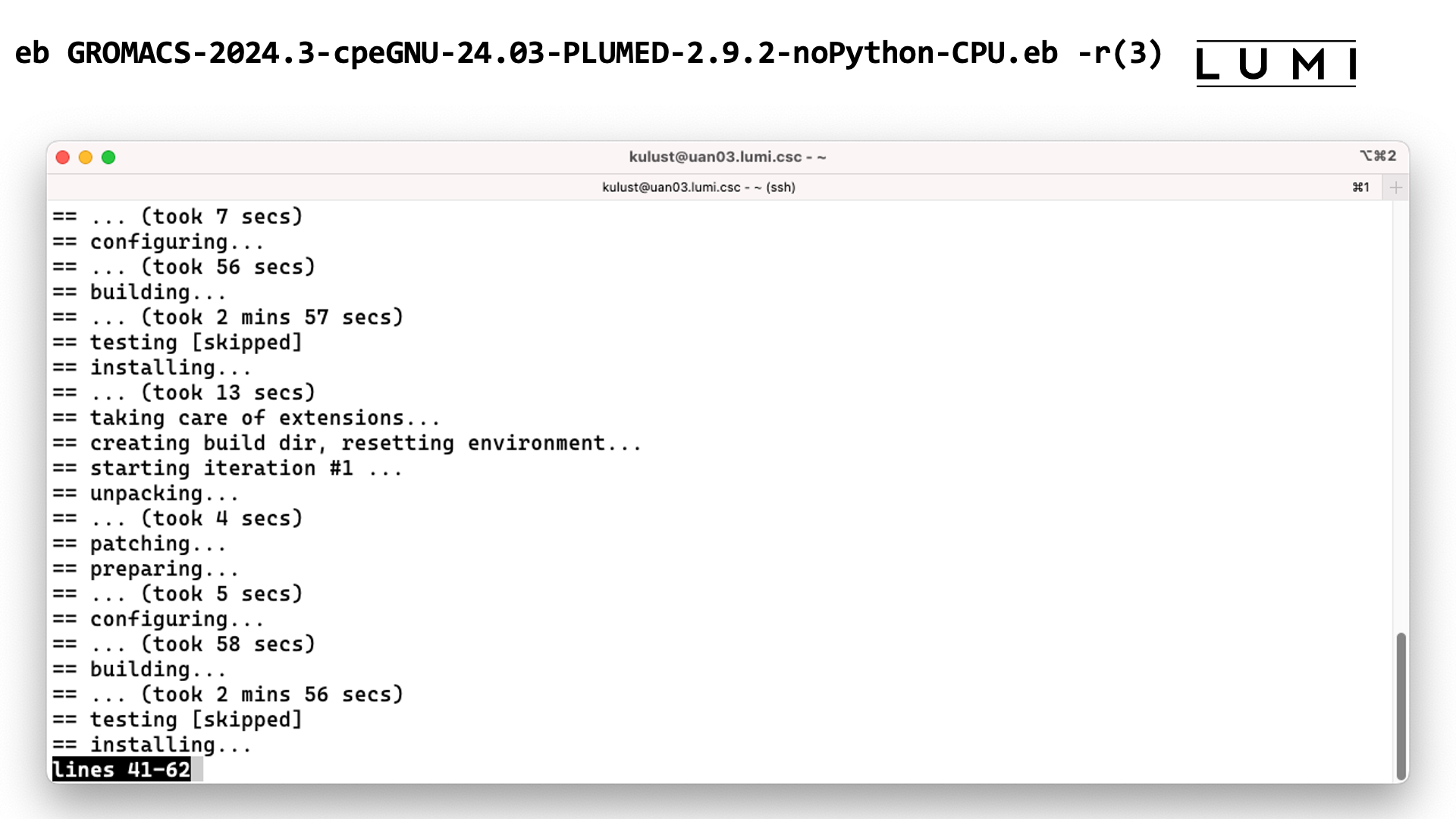Click the keyboard shortcut icon ⌘1
Screen dimensions: 1456x819
click(1361, 187)
